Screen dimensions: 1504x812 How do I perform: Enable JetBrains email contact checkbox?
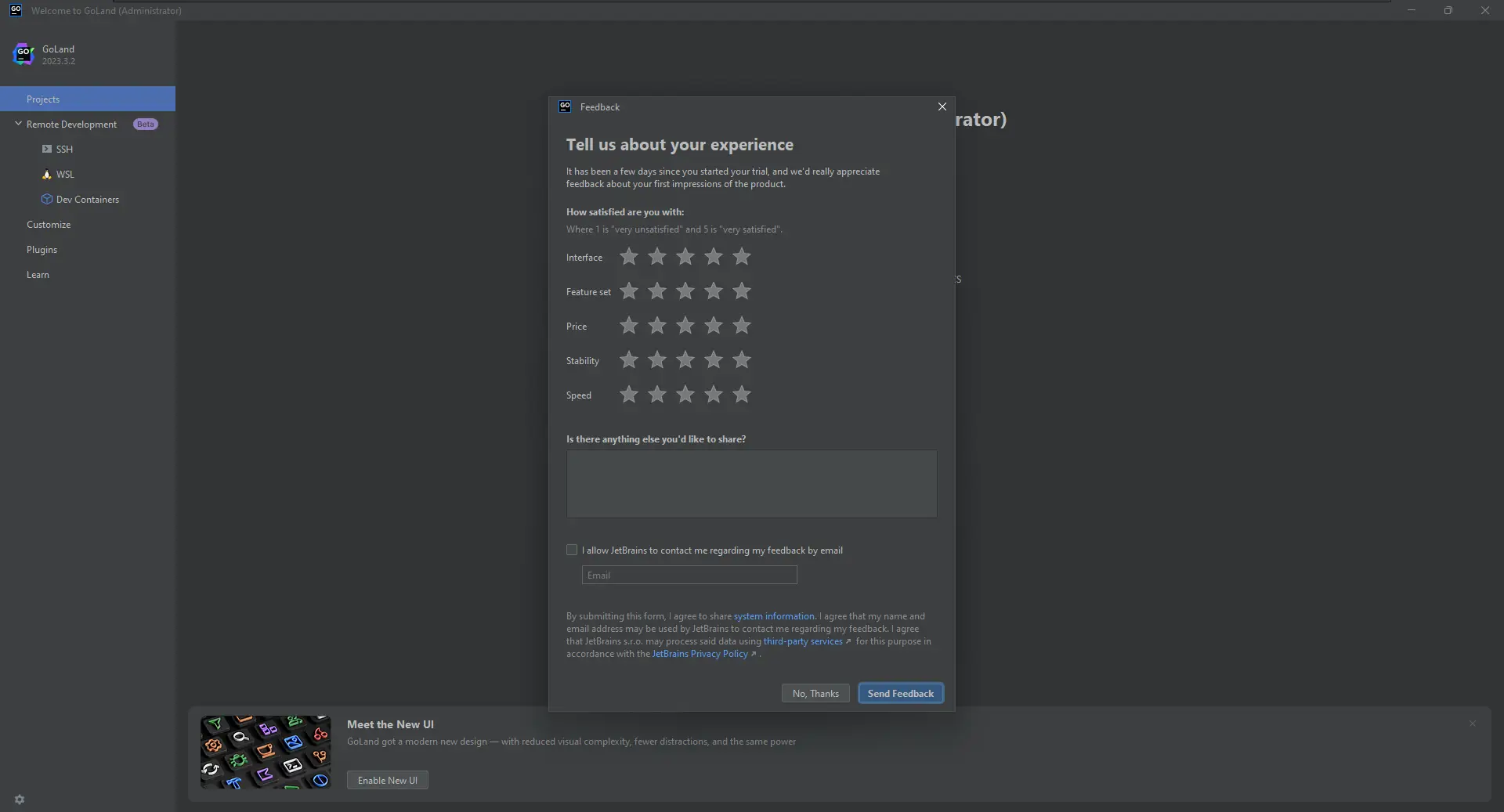click(572, 550)
